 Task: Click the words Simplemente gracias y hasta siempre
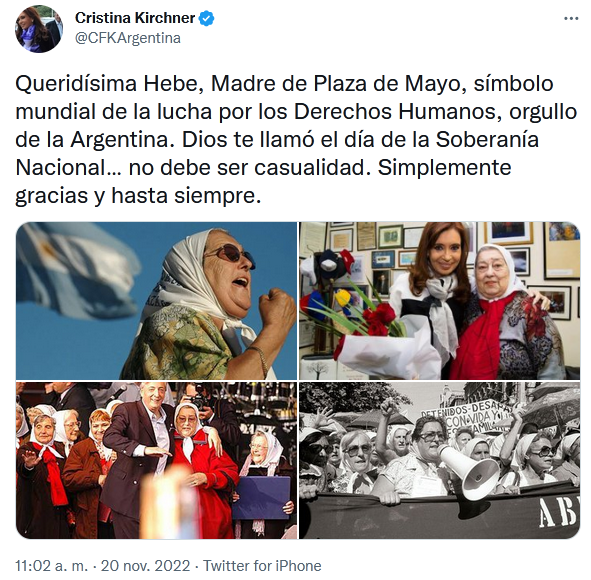point(264,181)
